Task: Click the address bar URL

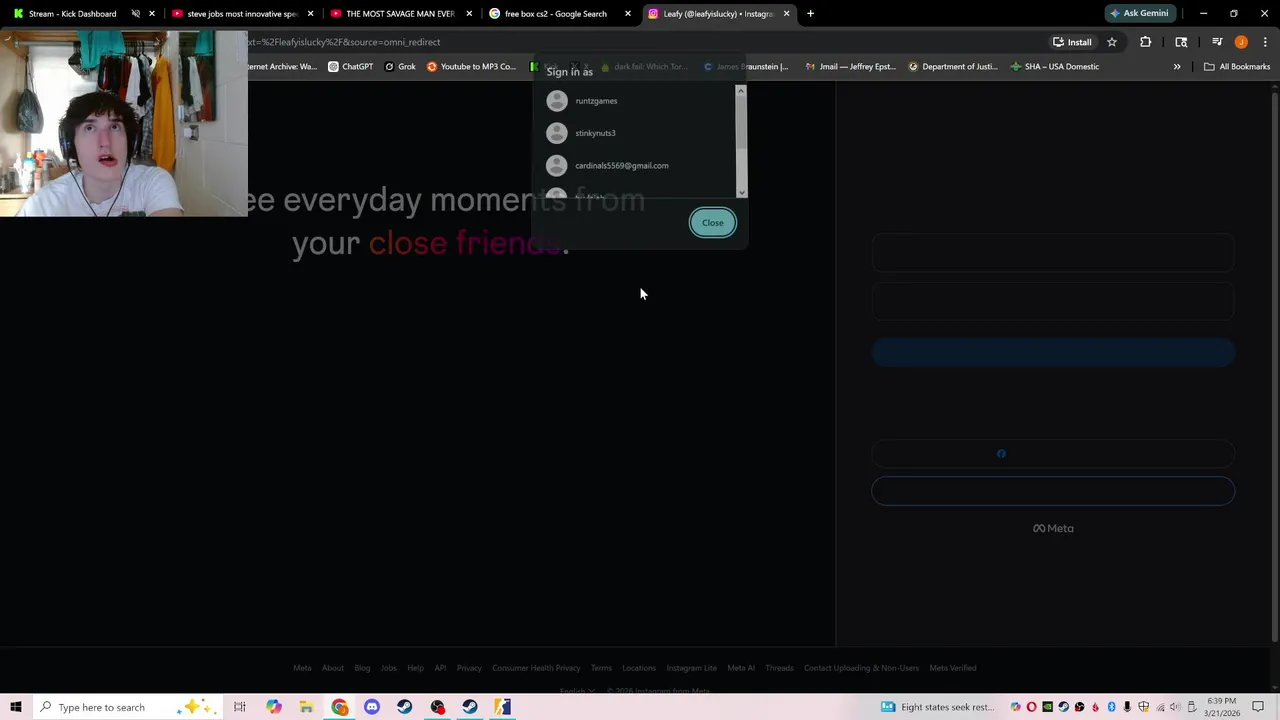Action: pos(344,42)
